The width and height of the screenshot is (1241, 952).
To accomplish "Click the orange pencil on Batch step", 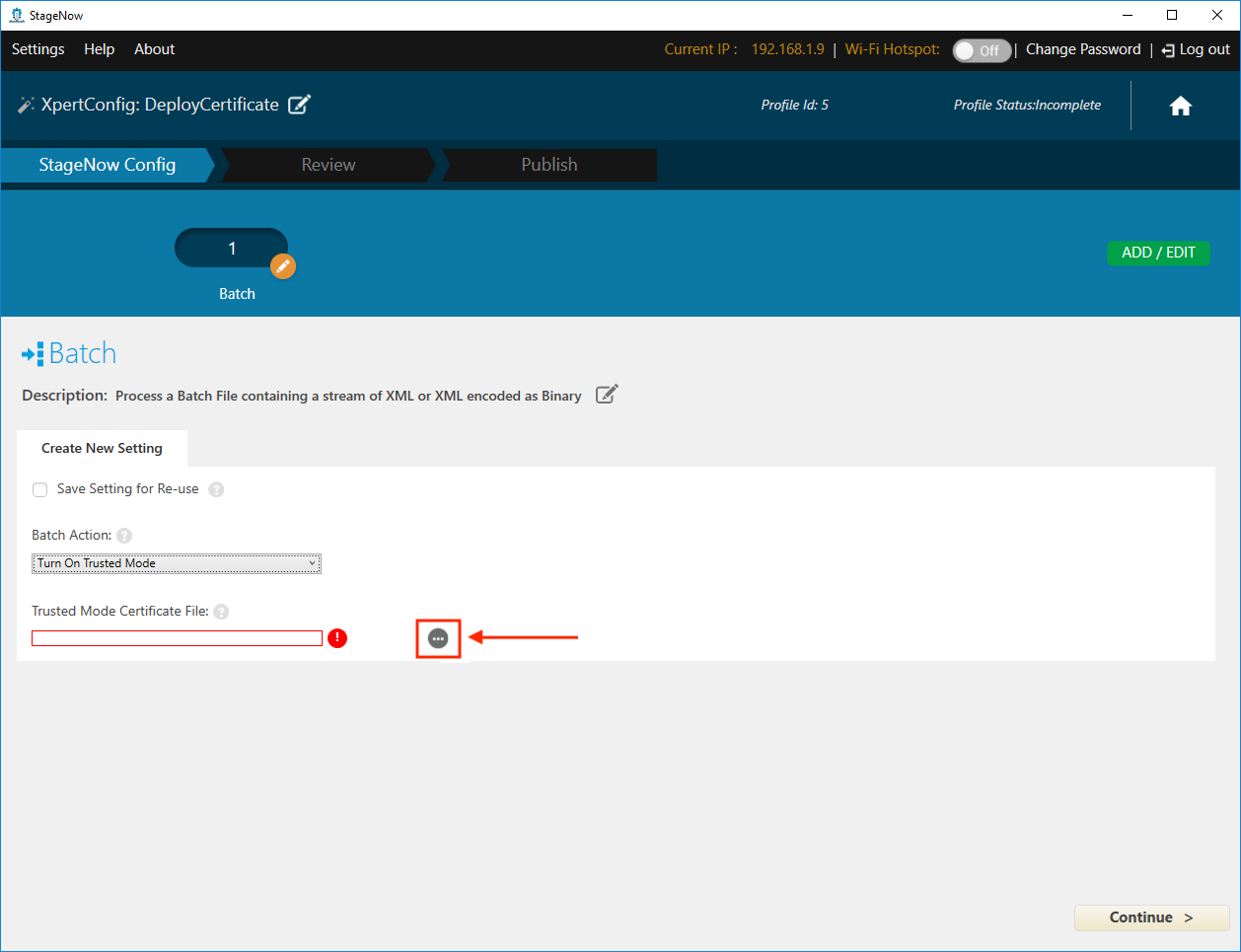I will [283, 266].
